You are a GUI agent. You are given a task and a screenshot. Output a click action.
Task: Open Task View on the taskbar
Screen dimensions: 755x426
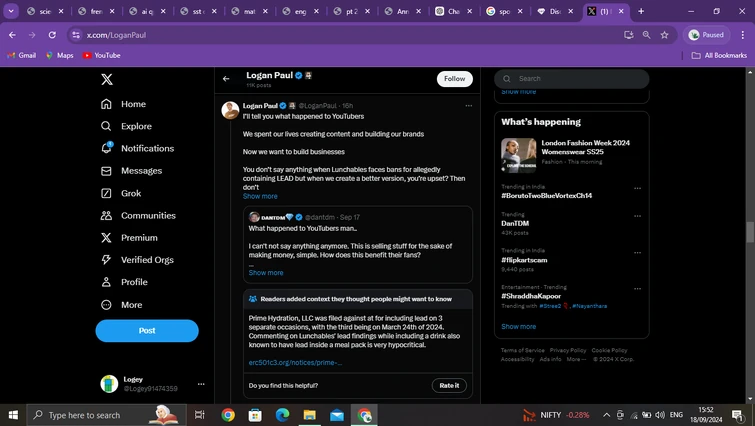click(x=199, y=415)
